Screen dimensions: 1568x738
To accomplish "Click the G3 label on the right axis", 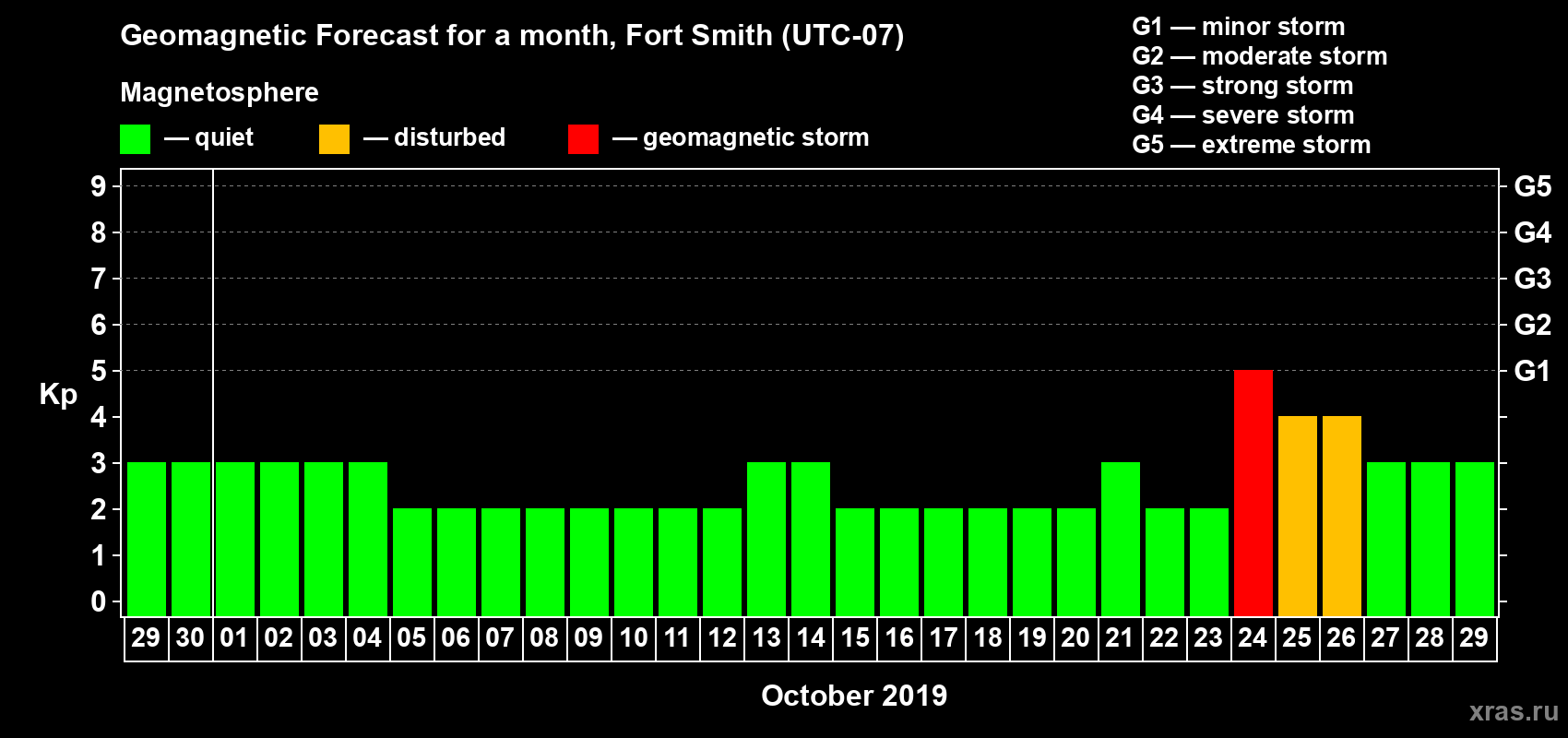I will (1533, 279).
